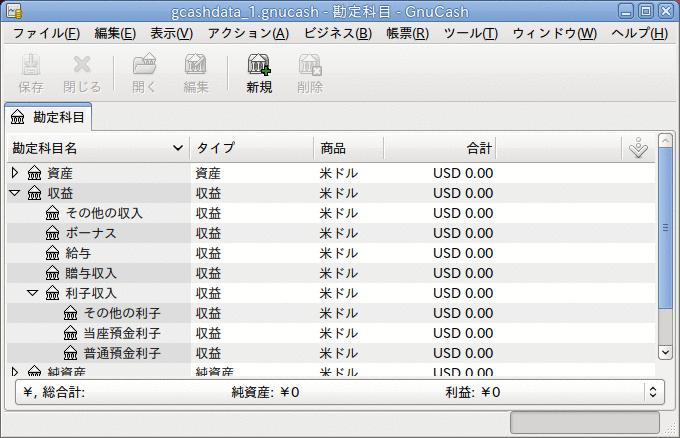
Task: Click the 削除 (Delete) account toolbar icon
Action: click(x=310, y=67)
